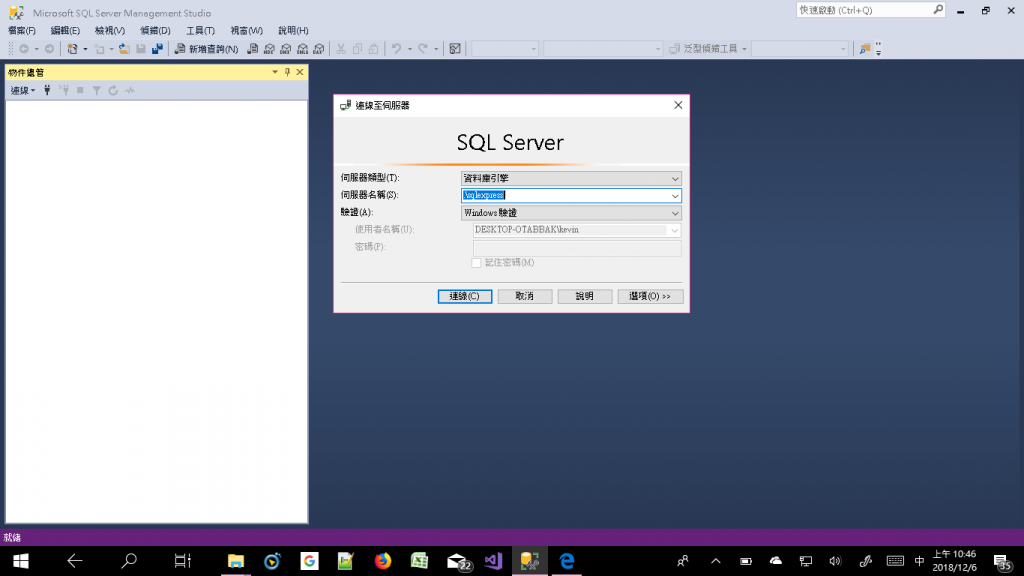Click the Open File folder icon

[x=124, y=49]
